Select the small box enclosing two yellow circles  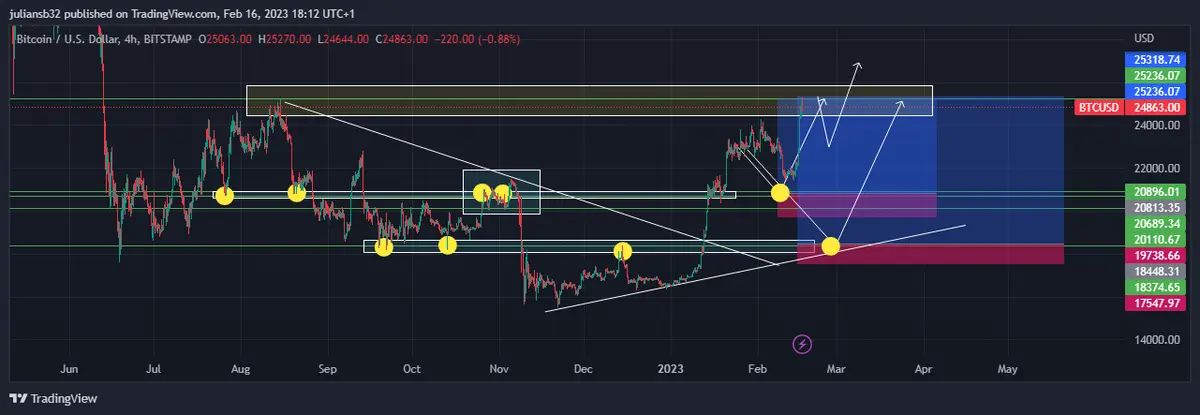(501, 192)
